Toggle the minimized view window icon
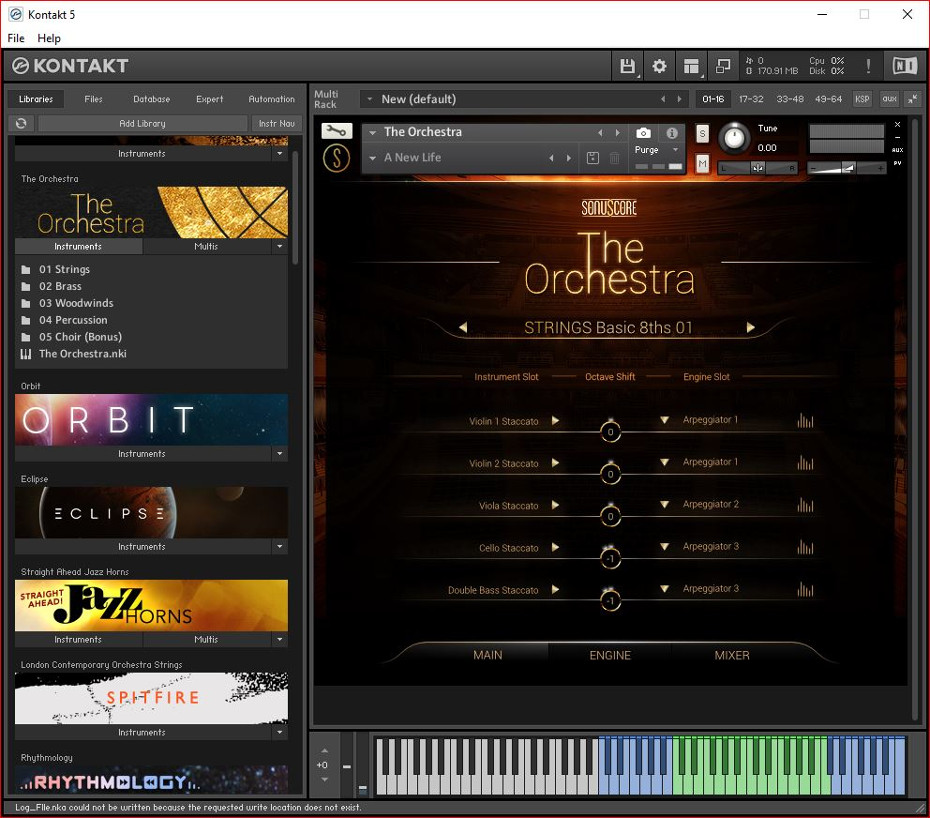The width and height of the screenshot is (930, 818). tap(723, 66)
